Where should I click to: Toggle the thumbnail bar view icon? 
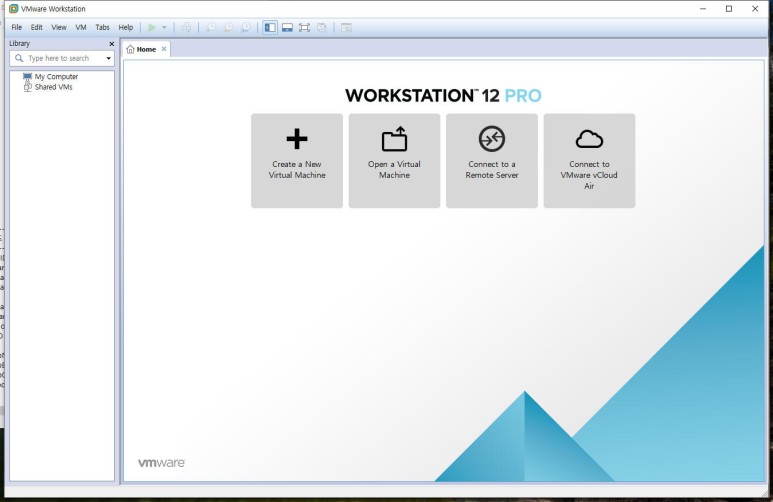point(287,28)
